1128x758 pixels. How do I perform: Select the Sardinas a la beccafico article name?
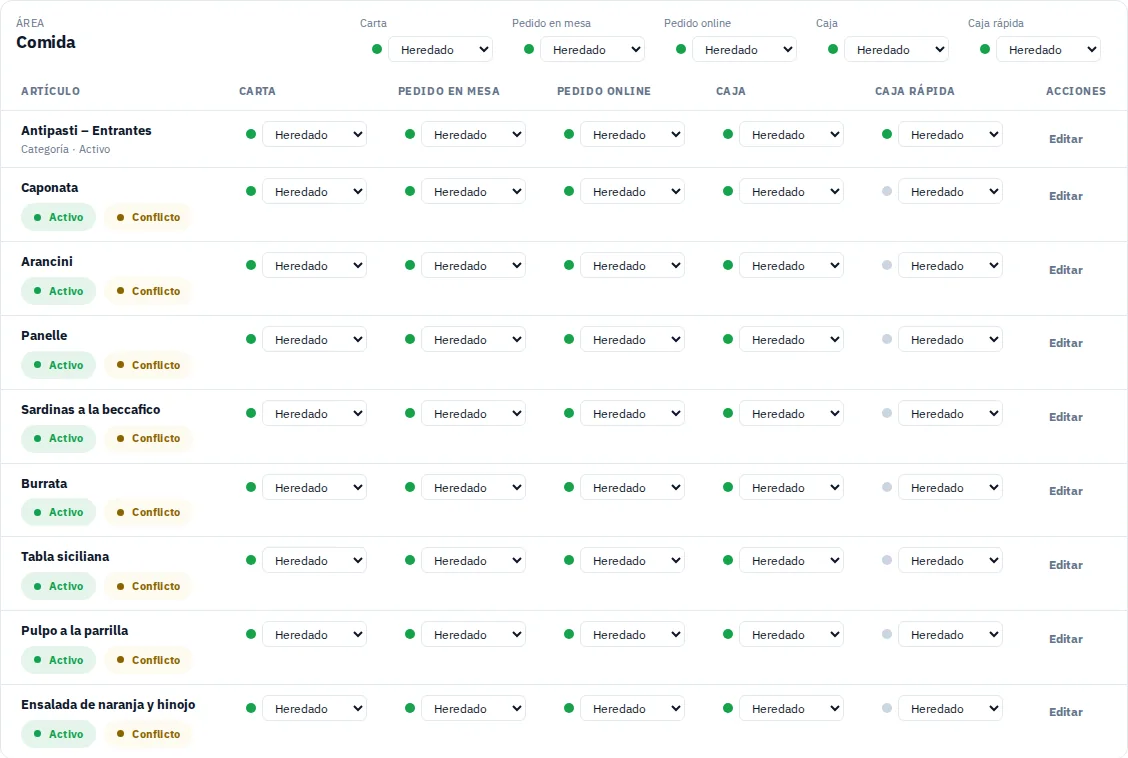(x=91, y=409)
